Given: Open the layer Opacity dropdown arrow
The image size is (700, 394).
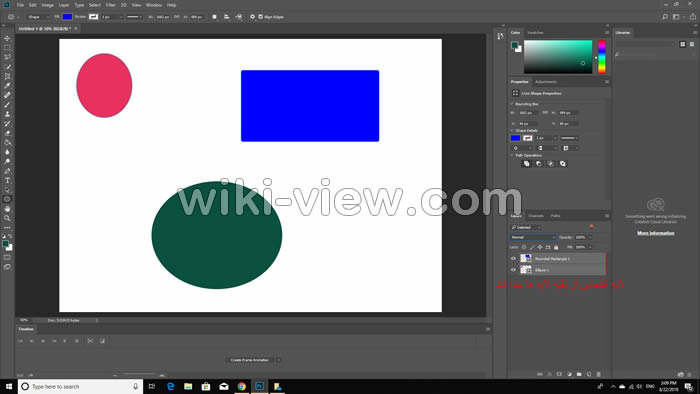Looking at the screenshot, I should 590,237.
